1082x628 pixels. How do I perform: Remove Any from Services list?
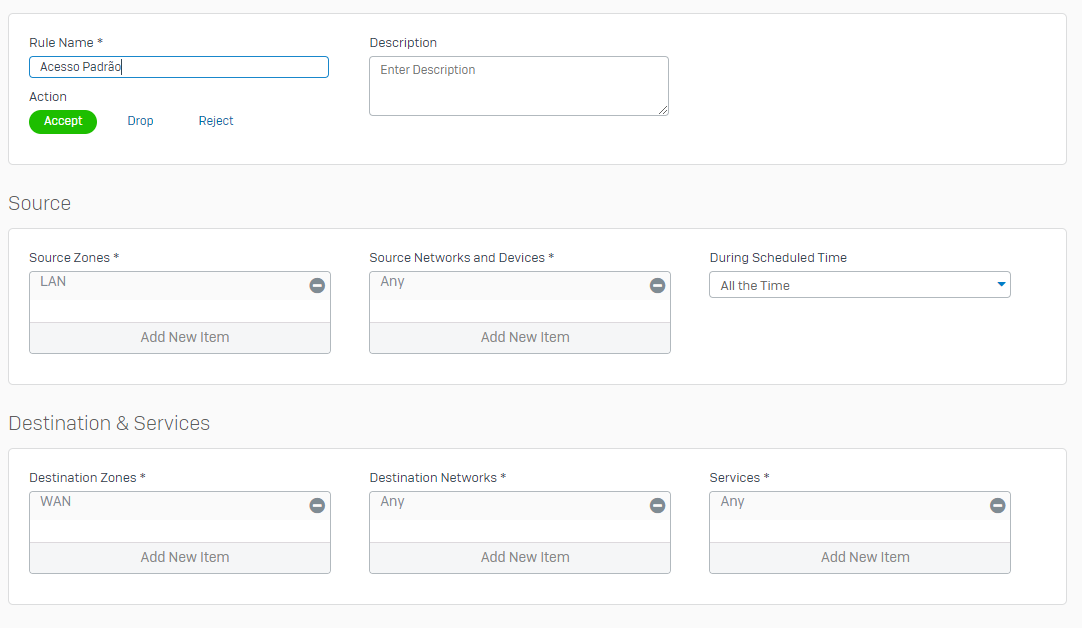pyautogui.click(x=997, y=506)
